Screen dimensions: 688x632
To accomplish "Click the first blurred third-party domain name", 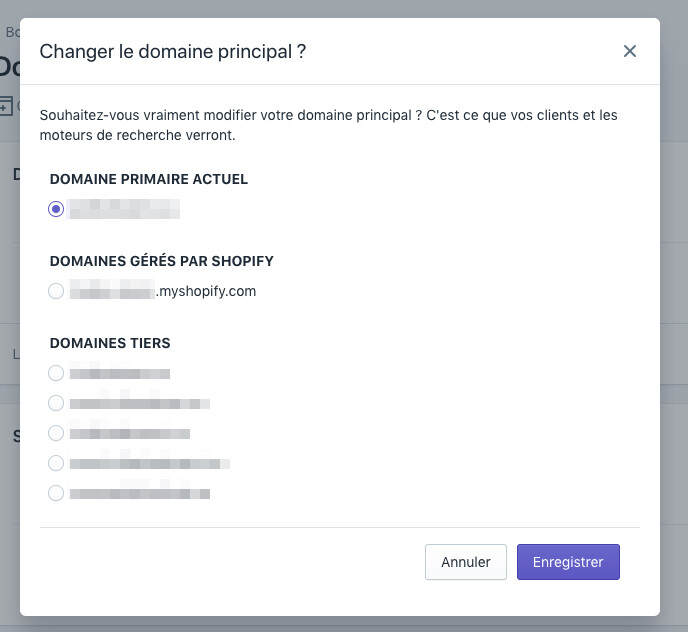I will 120,373.
